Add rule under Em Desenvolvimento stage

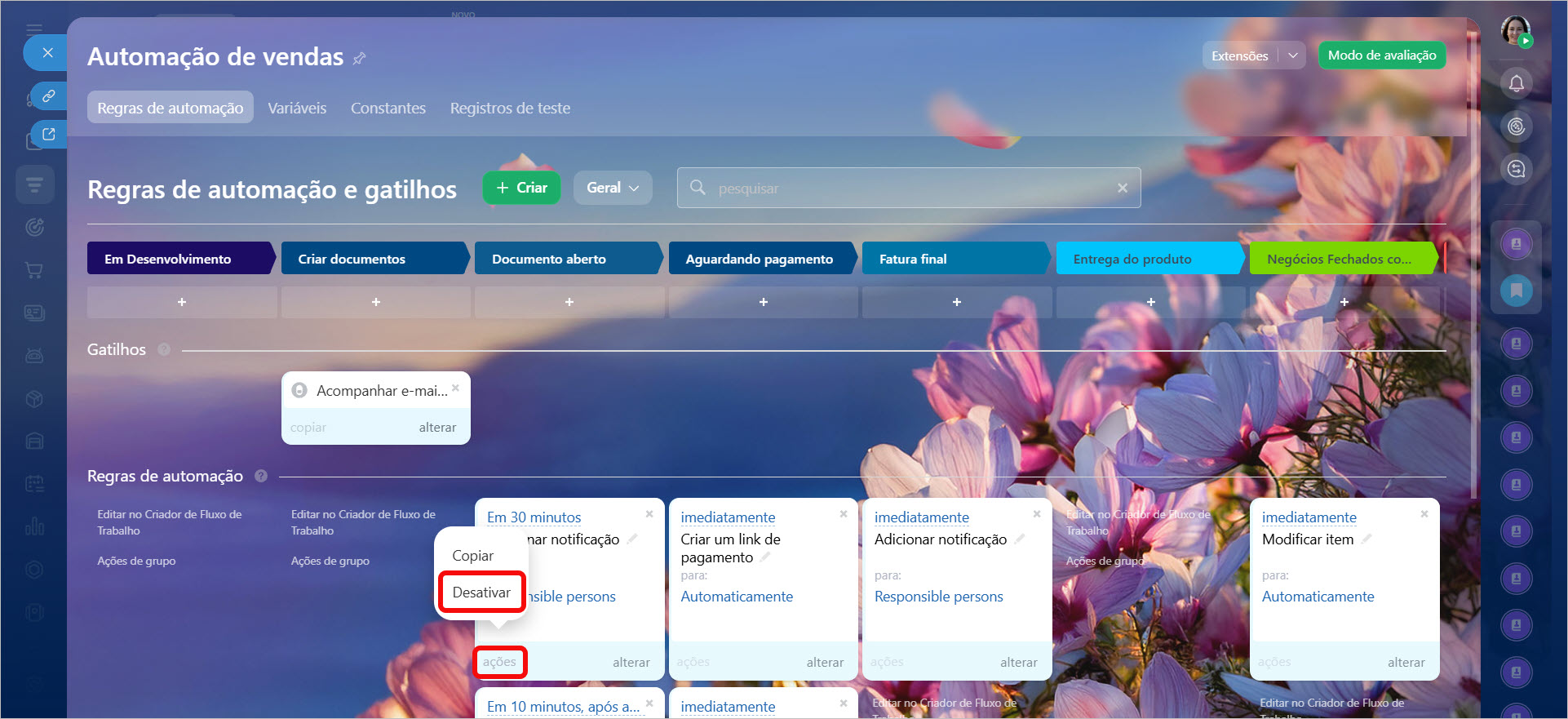click(x=181, y=302)
